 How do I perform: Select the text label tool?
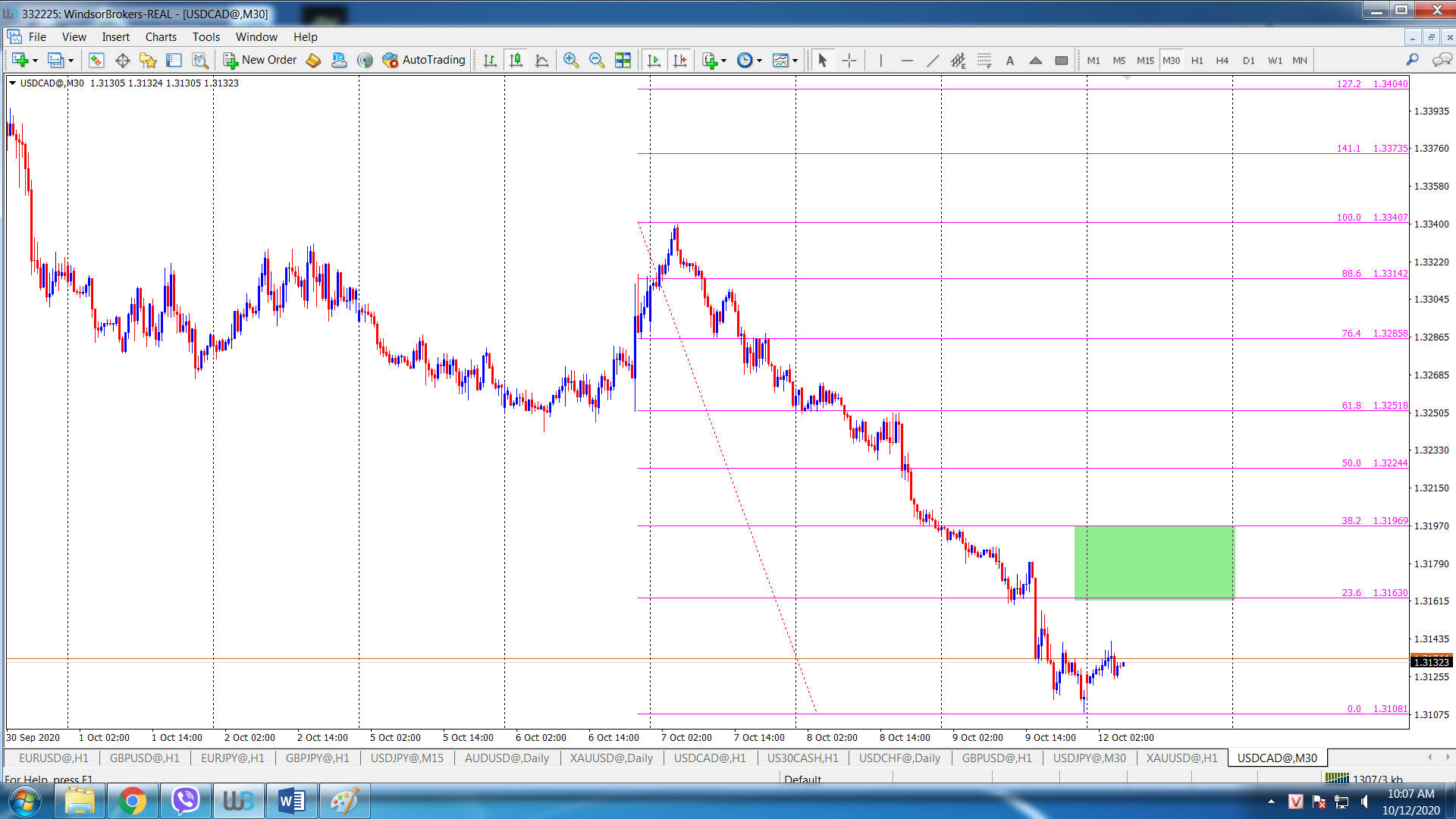pos(1010,61)
